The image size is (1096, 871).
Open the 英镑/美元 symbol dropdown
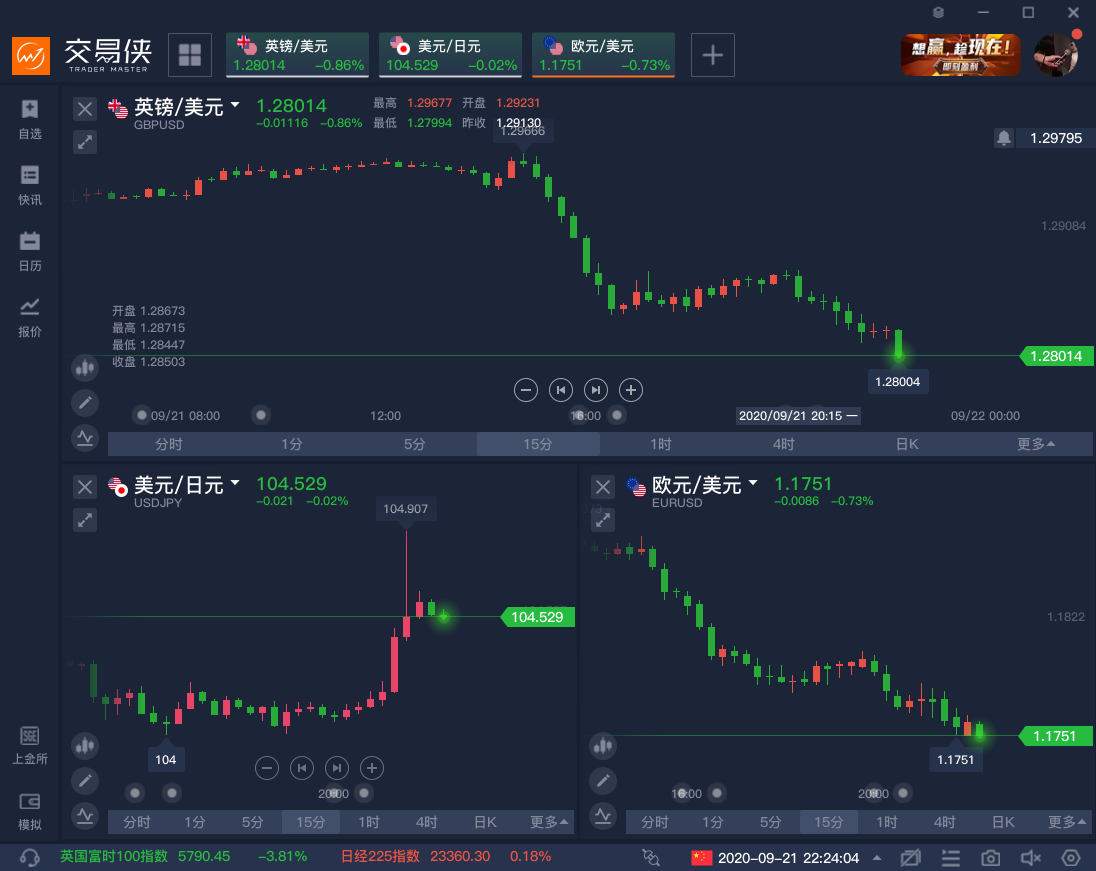pos(235,105)
